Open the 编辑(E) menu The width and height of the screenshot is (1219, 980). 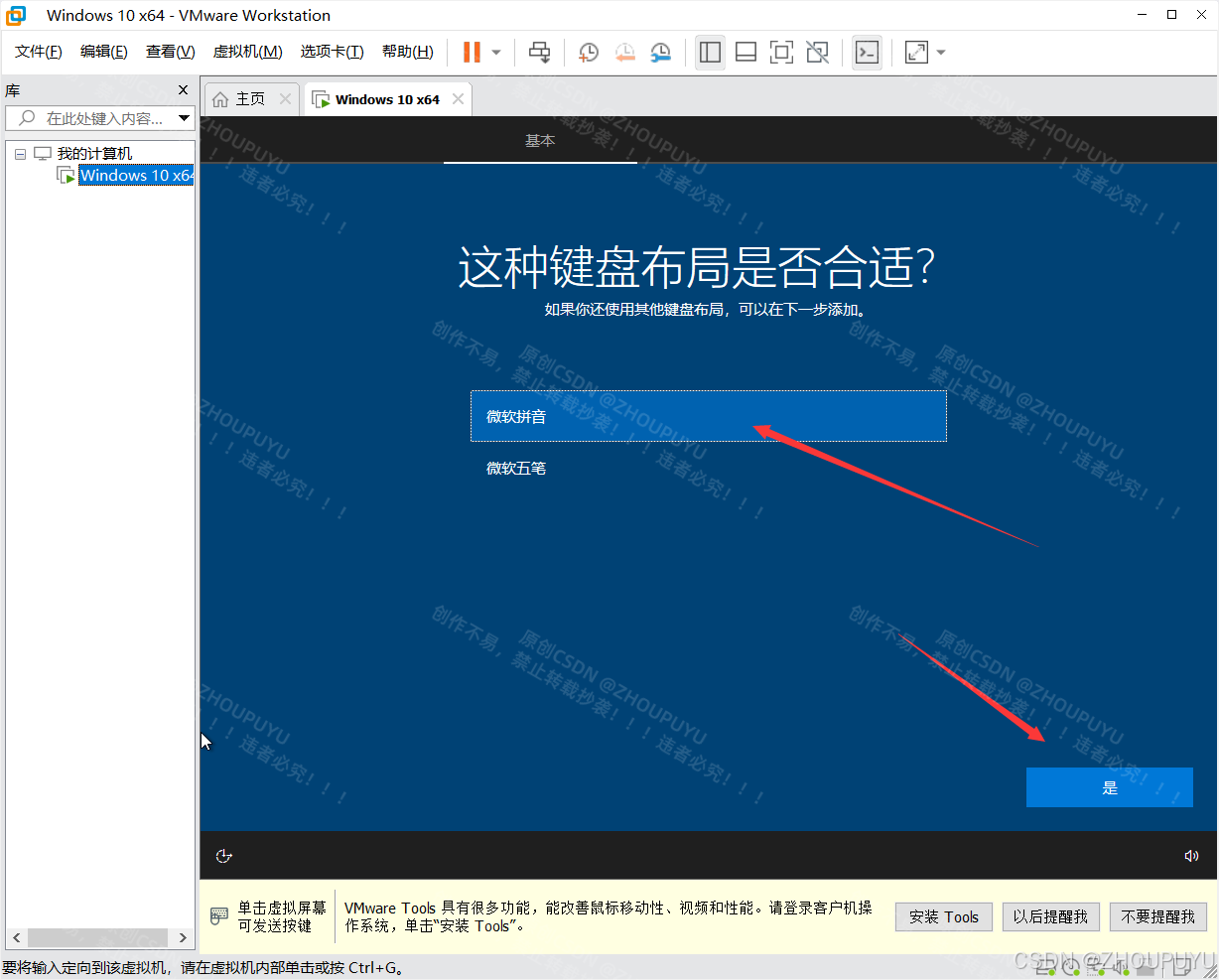104,52
